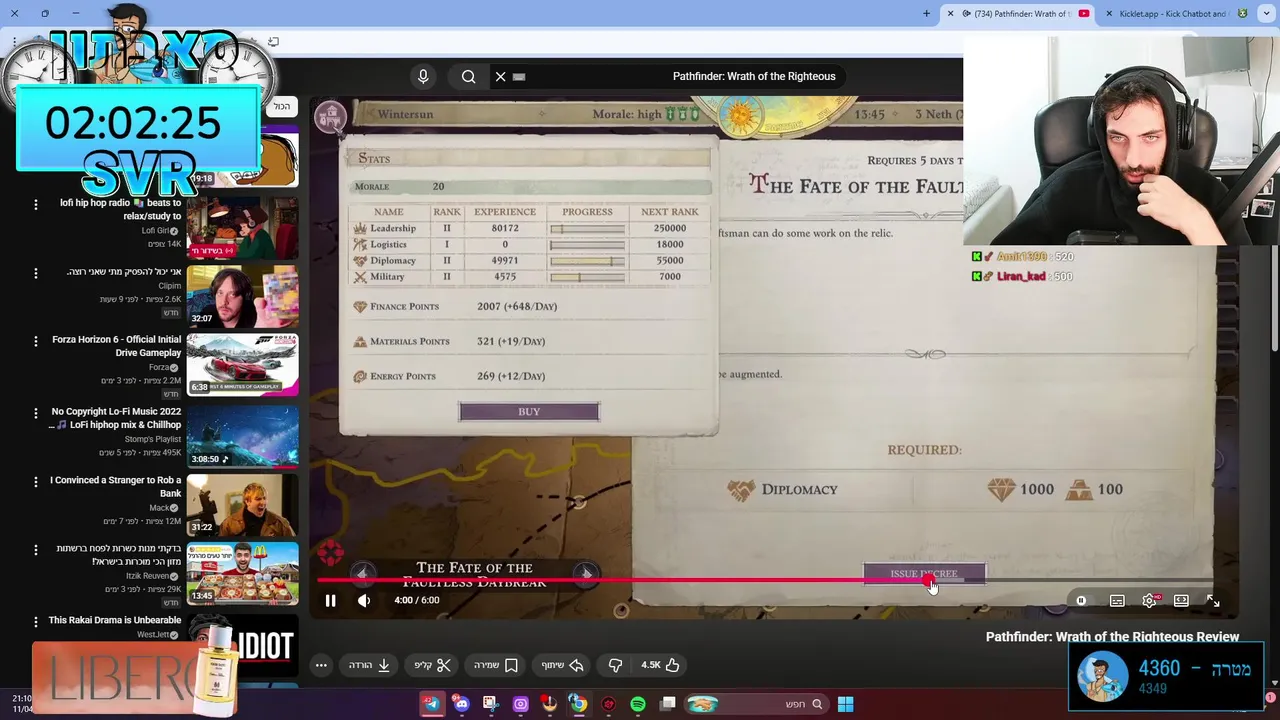Create a clip with the קליפ button
Viewport: 1280px width, 720px height.
433,665
